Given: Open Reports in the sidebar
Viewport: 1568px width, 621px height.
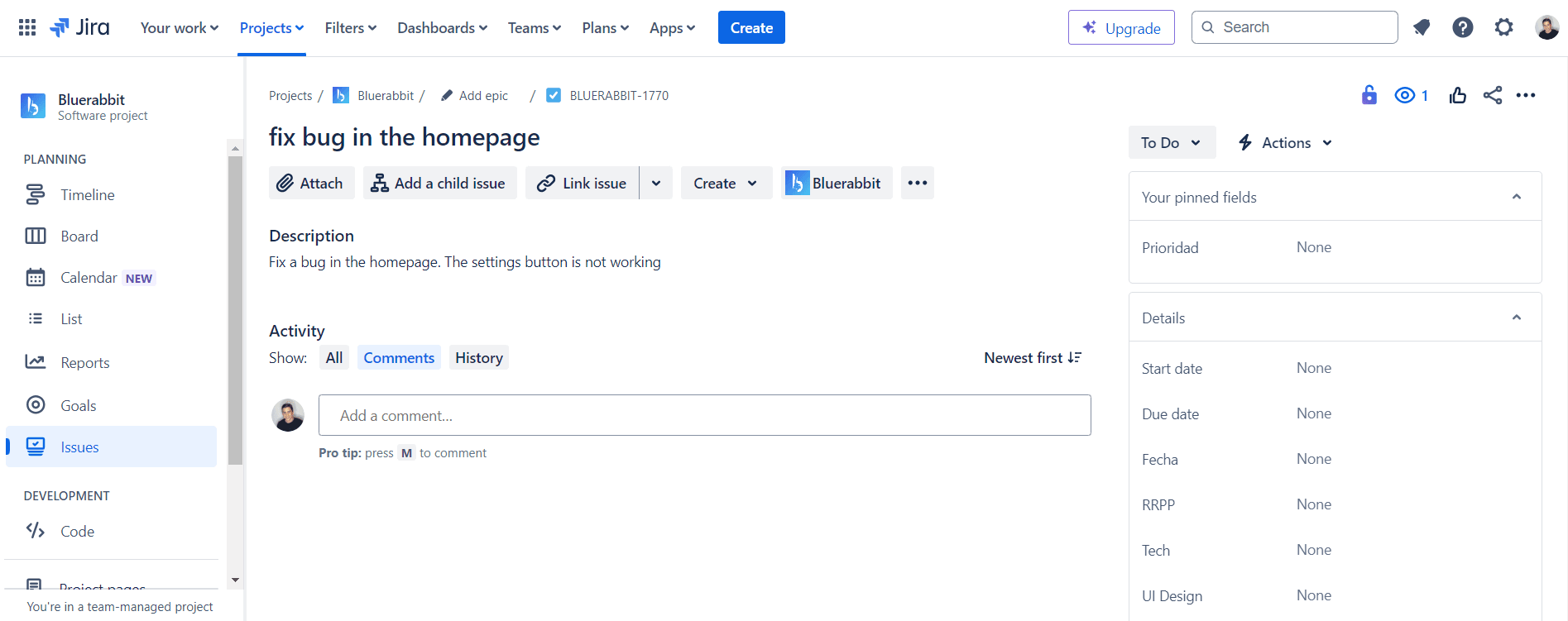Looking at the screenshot, I should pos(111,362).
